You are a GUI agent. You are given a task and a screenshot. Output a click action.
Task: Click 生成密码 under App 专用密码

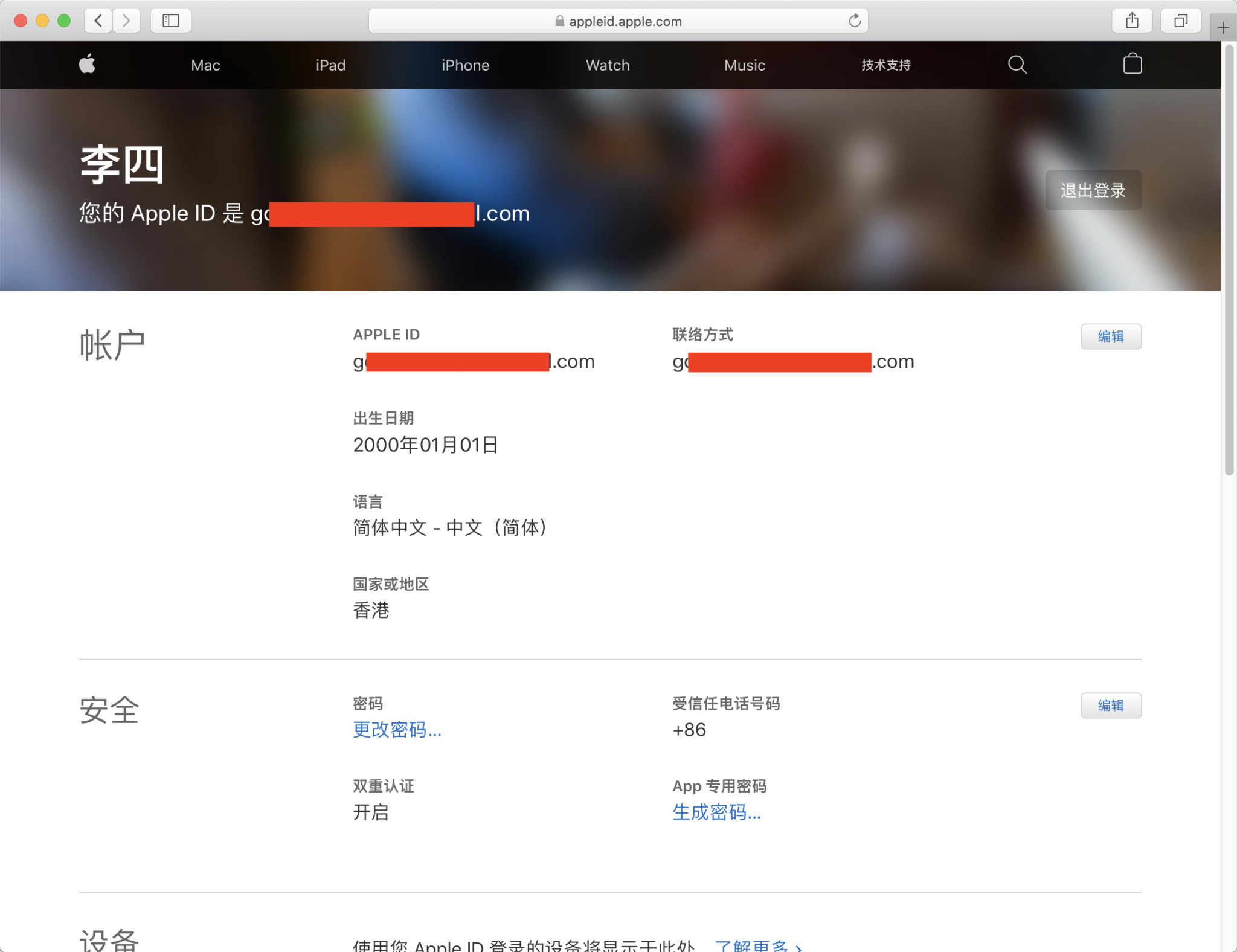click(717, 812)
